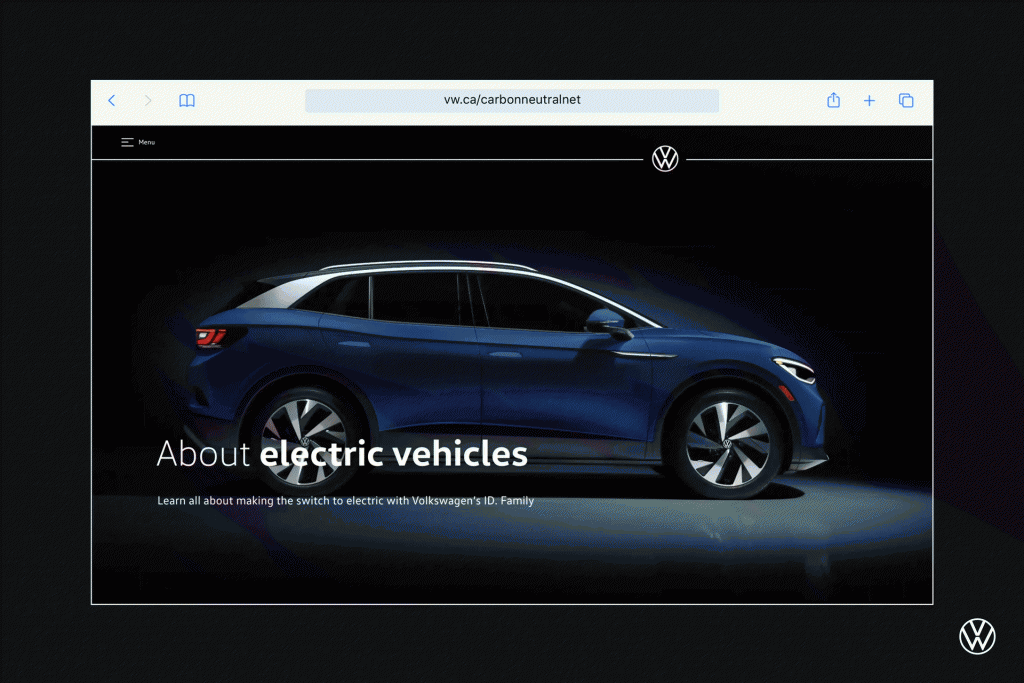Open the bookmarks sidebar with the book icon
1024x683 pixels.
click(186, 100)
